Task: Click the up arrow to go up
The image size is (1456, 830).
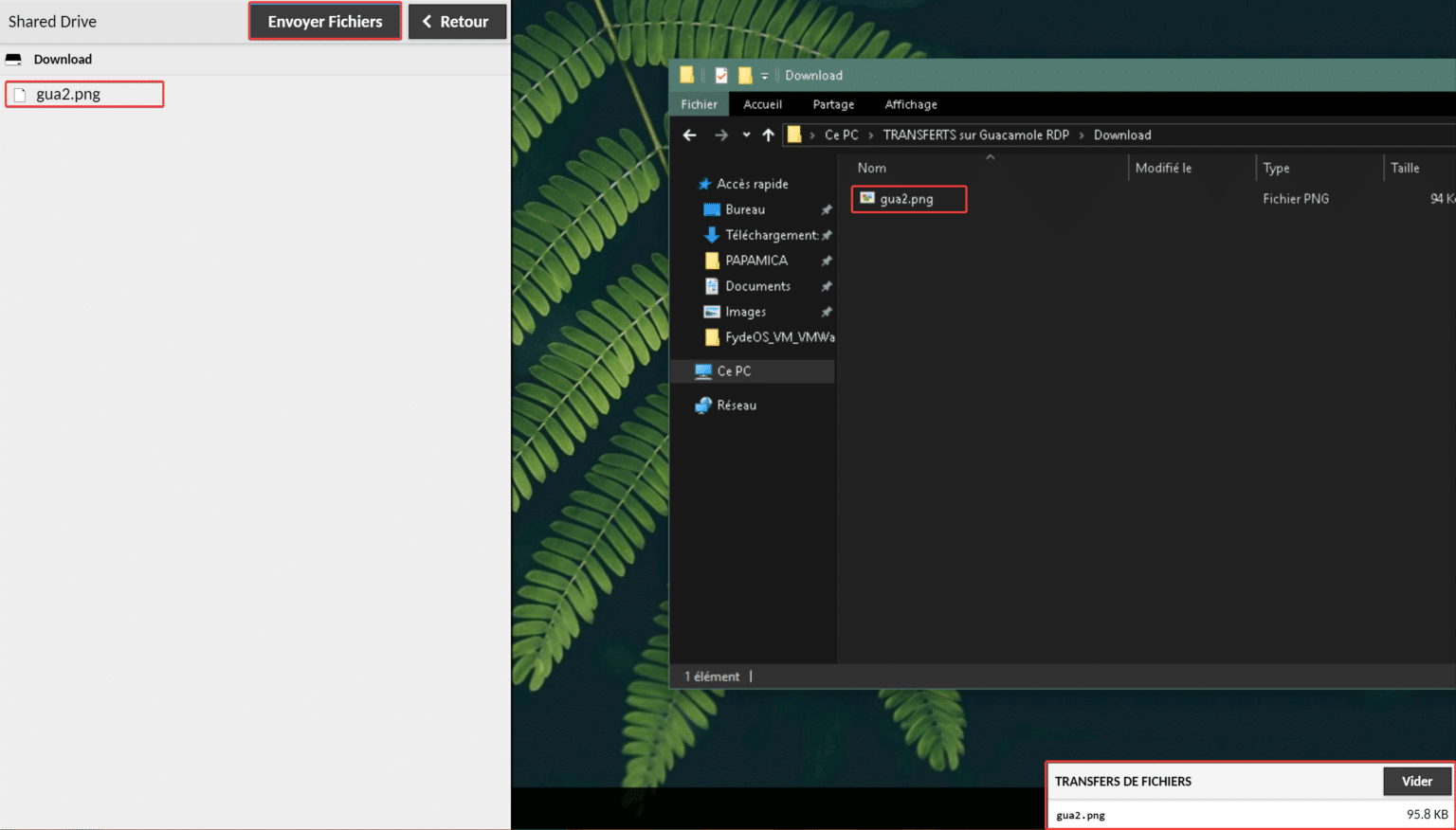Action: point(769,135)
